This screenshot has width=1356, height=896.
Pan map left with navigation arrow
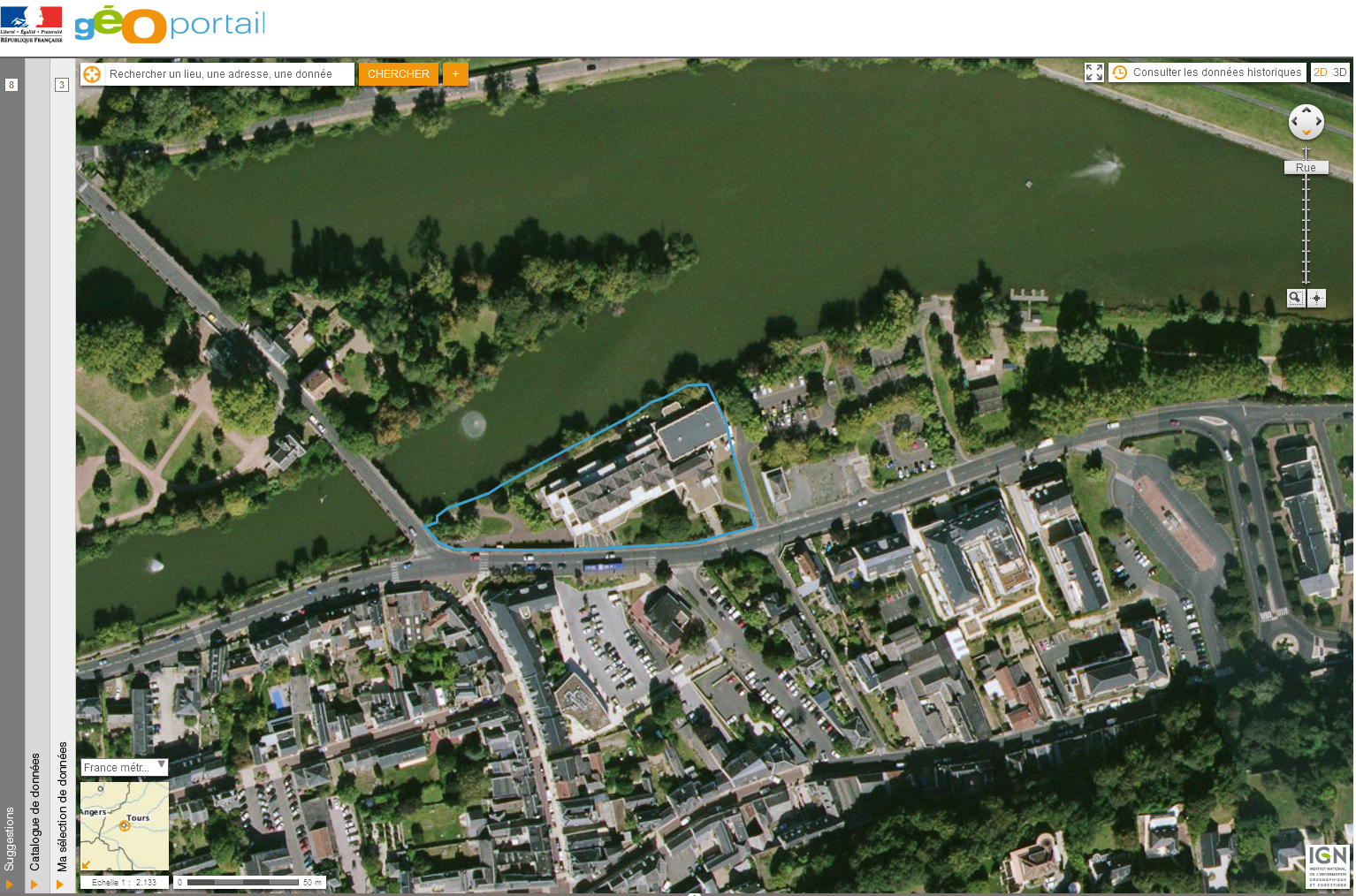[1294, 122]
